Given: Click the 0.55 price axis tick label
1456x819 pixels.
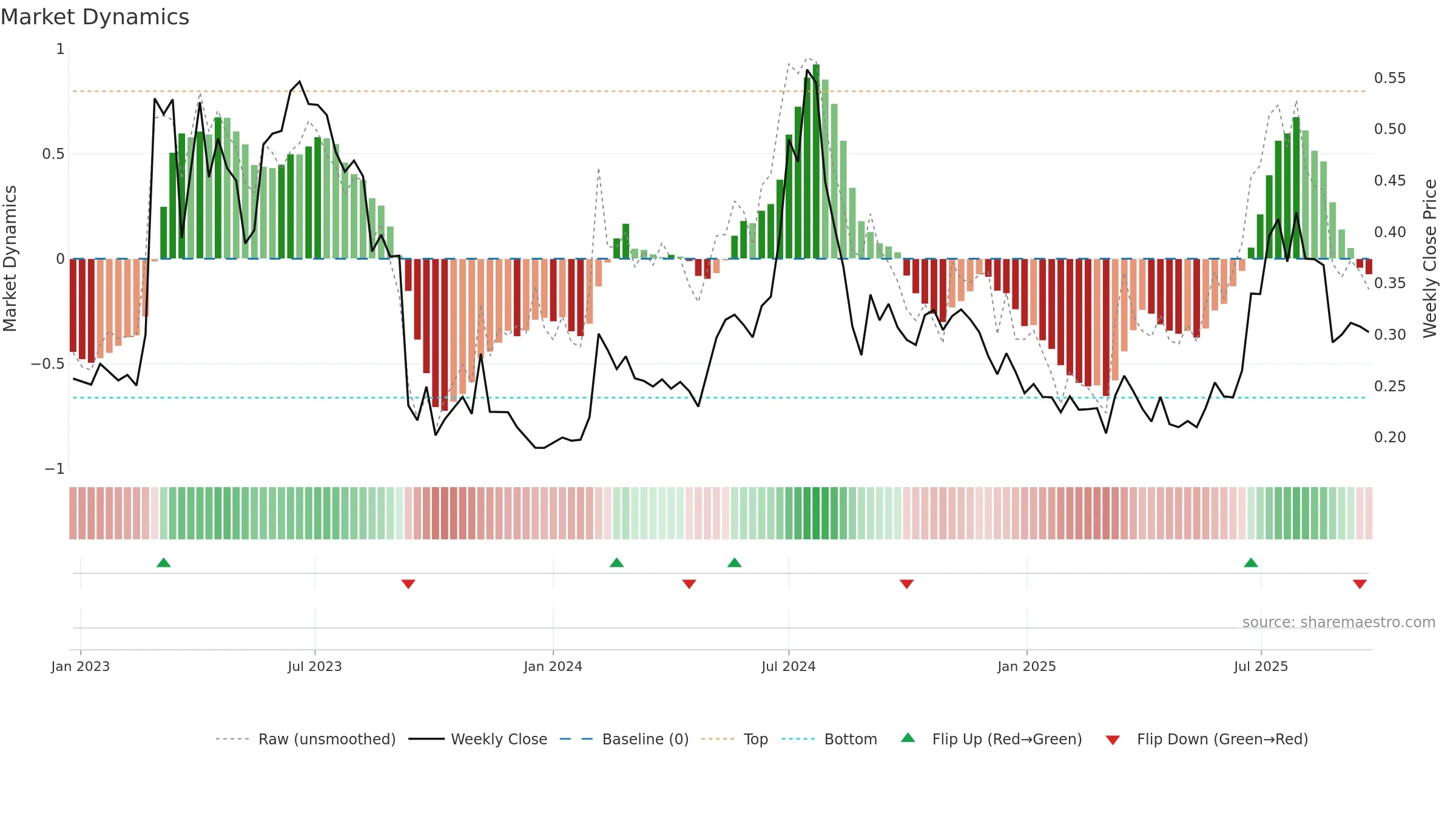Looking at the screenshot, I should pos(1390,78).
